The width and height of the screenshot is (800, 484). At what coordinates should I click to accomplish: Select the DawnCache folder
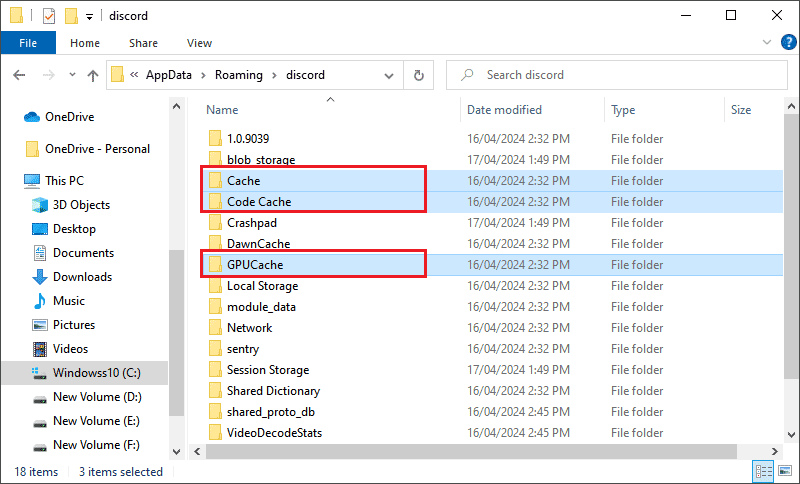click(x=259, y=244)
